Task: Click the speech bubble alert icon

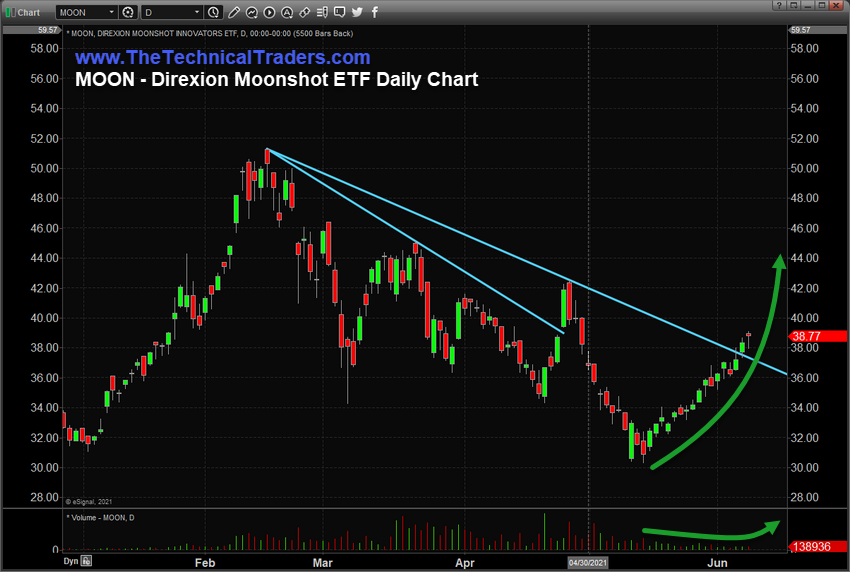Action: tap(339, 12)
